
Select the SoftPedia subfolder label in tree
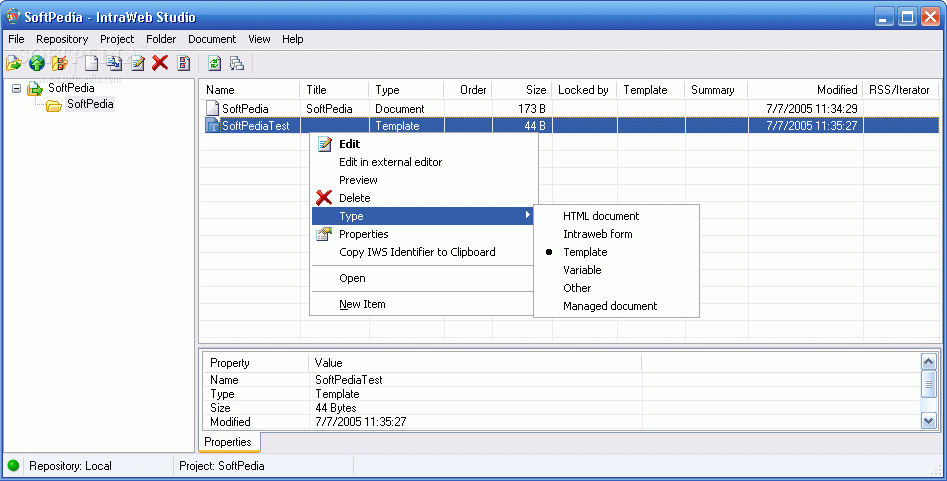pyautogui.click(x=90, y=104)
